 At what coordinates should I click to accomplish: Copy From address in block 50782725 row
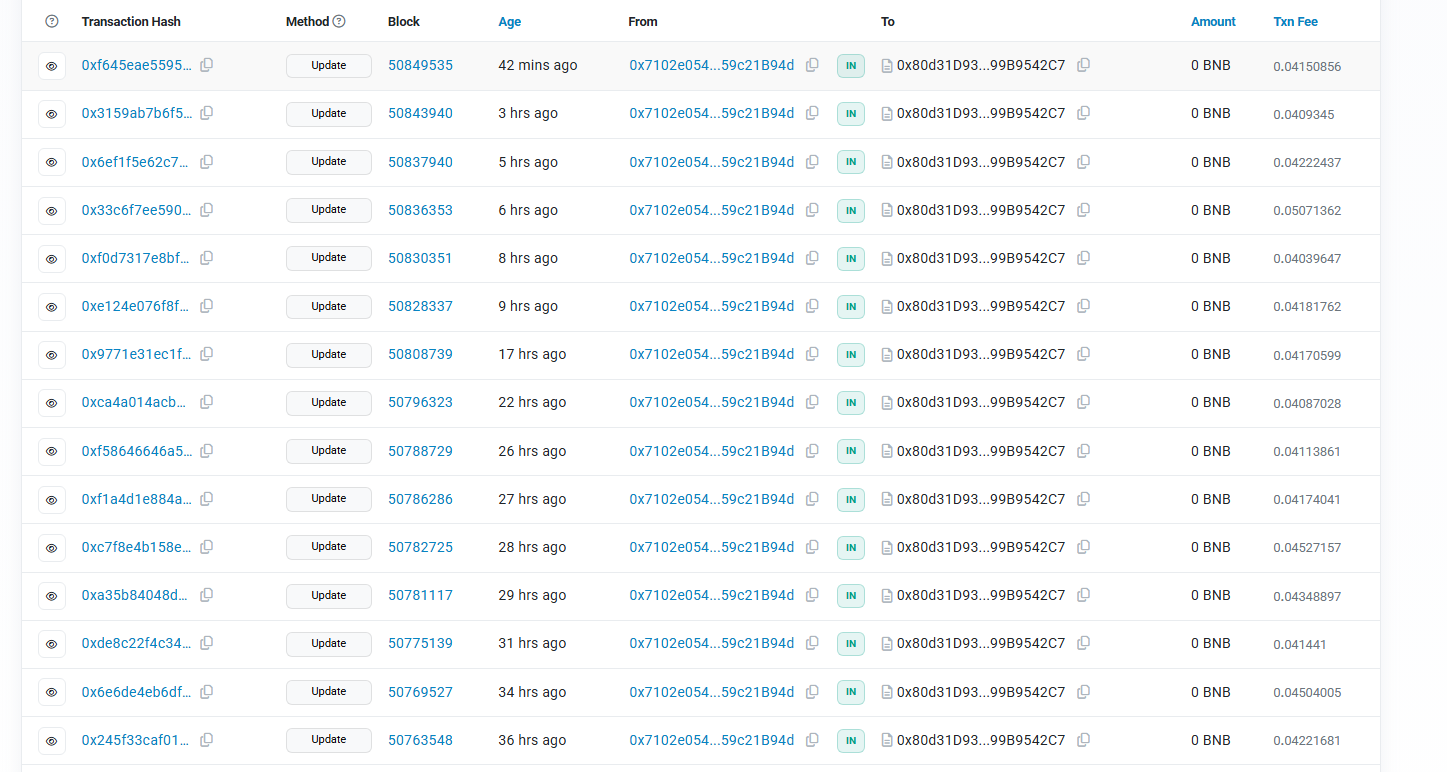tap(812, 547)
